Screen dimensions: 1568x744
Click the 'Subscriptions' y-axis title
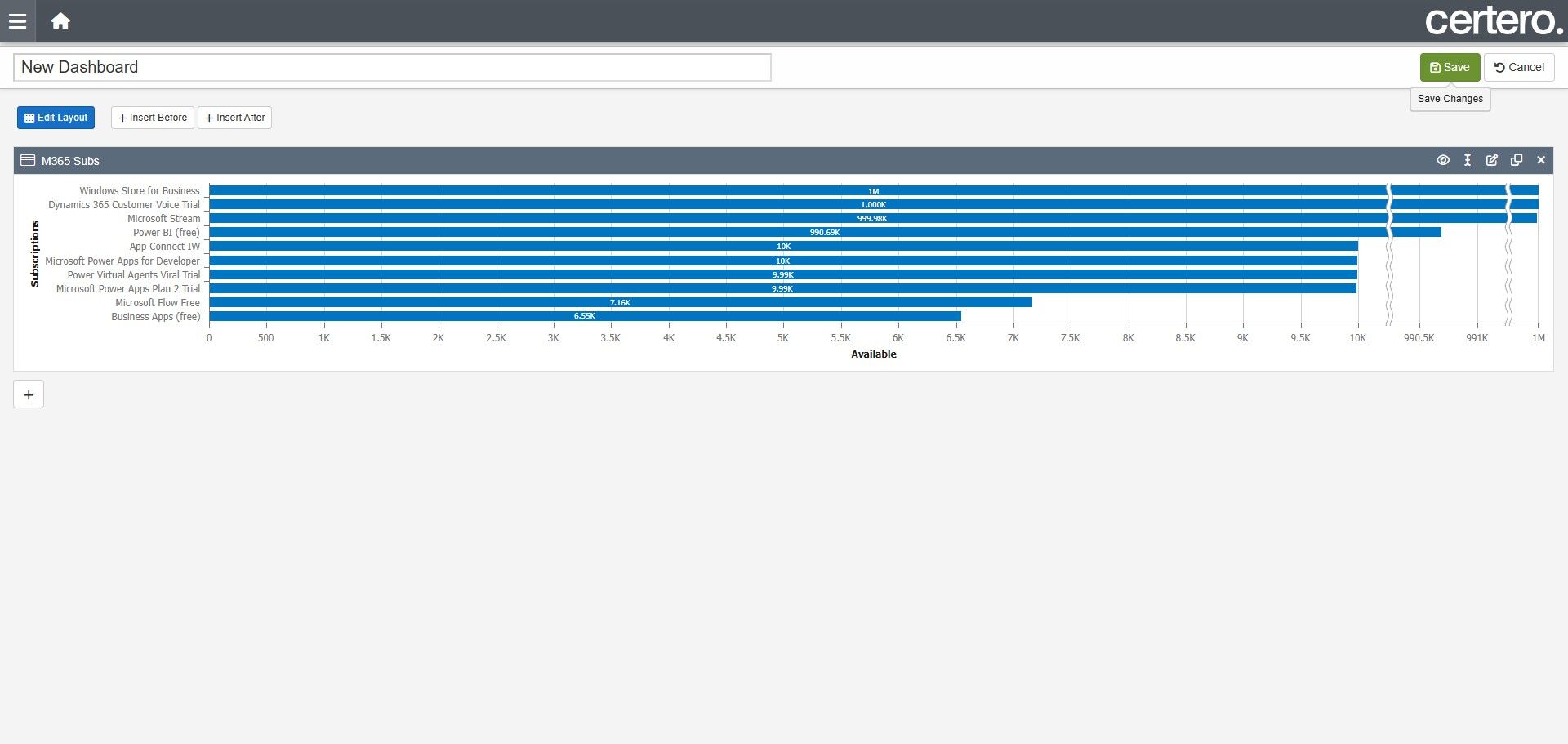tap(34, 253)
